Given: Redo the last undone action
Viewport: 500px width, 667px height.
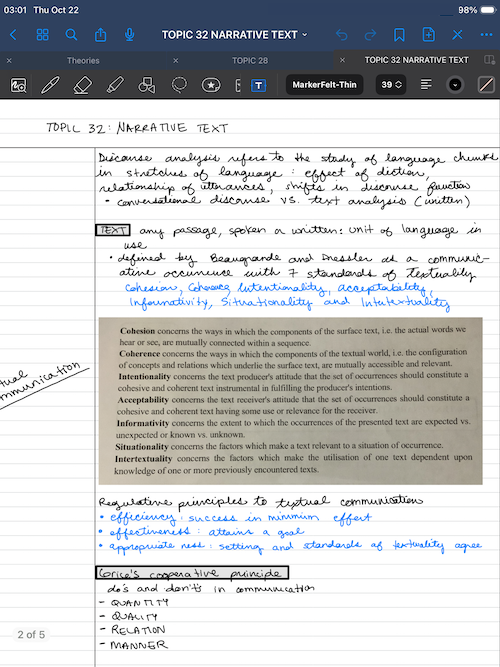Looking at the screenshot, I should tap(370, 34).
